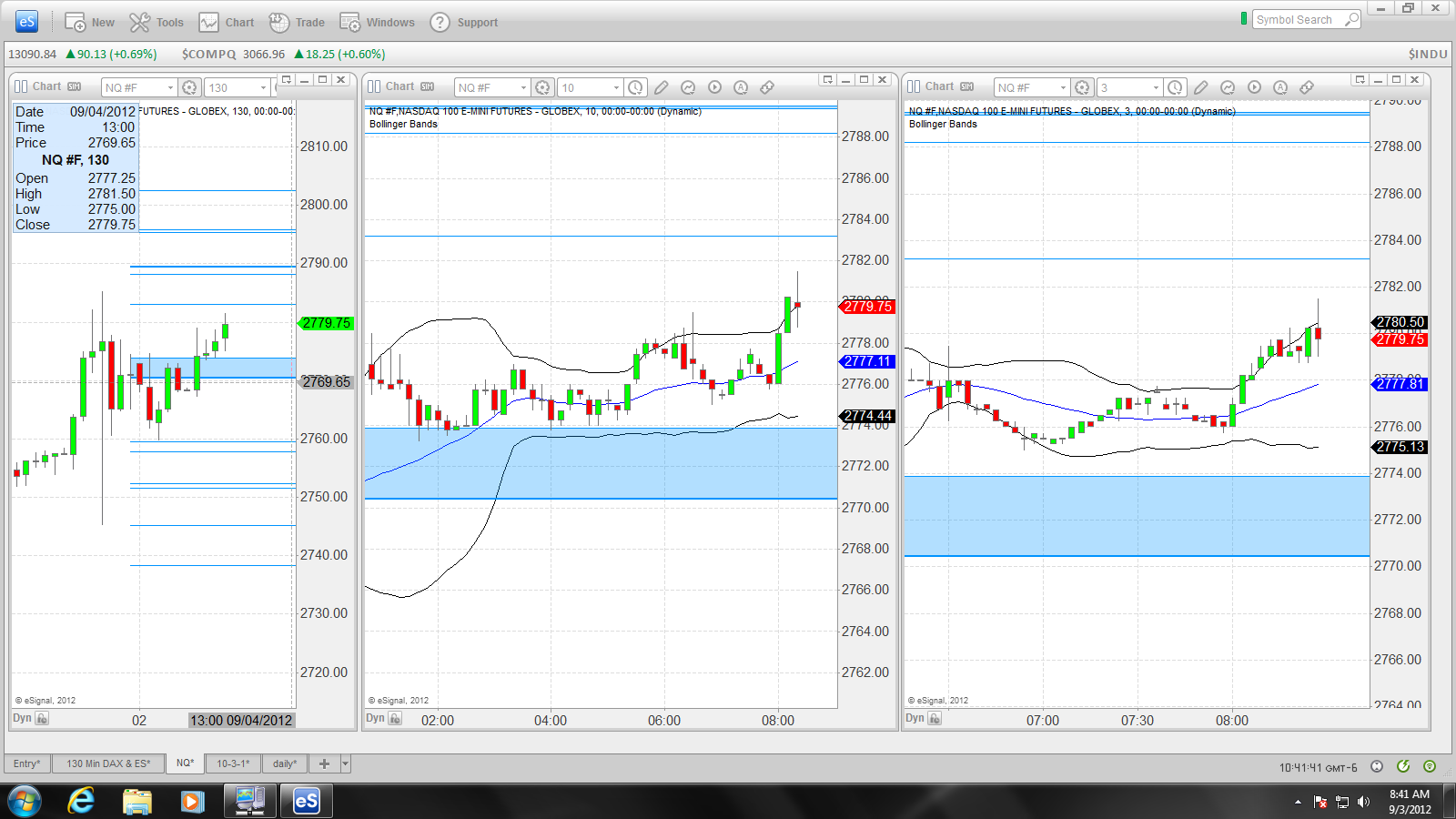Screen dimensions: 1456x819
Task: Click the blue 2777.11 price marker
Action: (x=866, y=361)
